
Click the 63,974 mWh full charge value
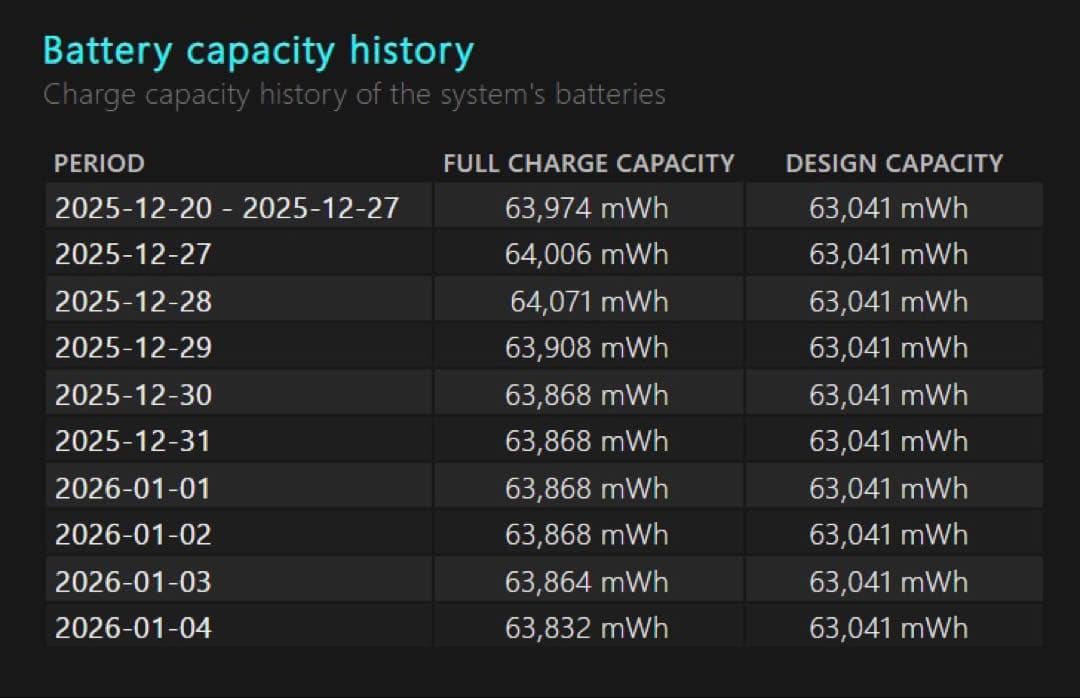point(587,208)
